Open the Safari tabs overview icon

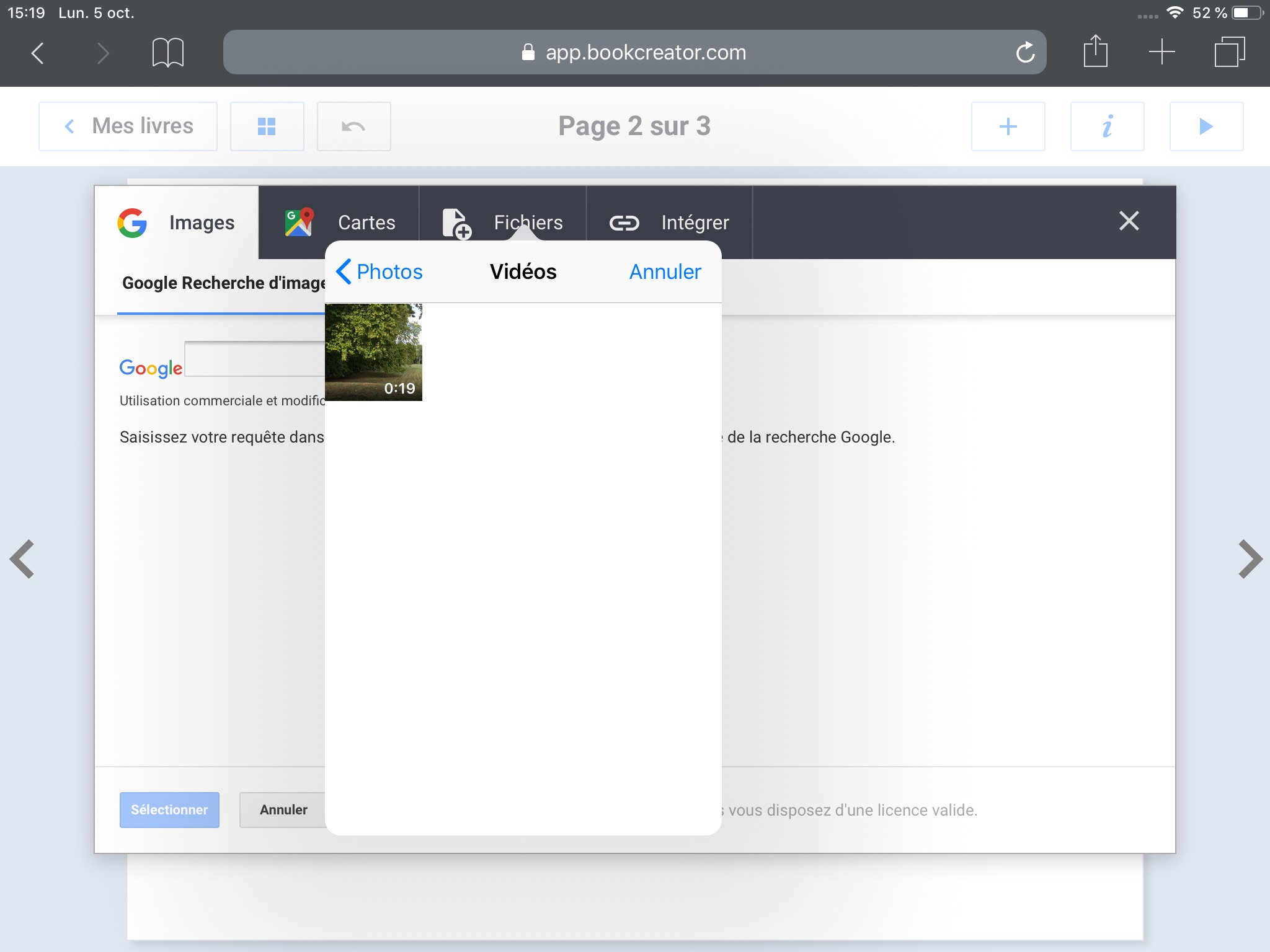pos(1229,51)
